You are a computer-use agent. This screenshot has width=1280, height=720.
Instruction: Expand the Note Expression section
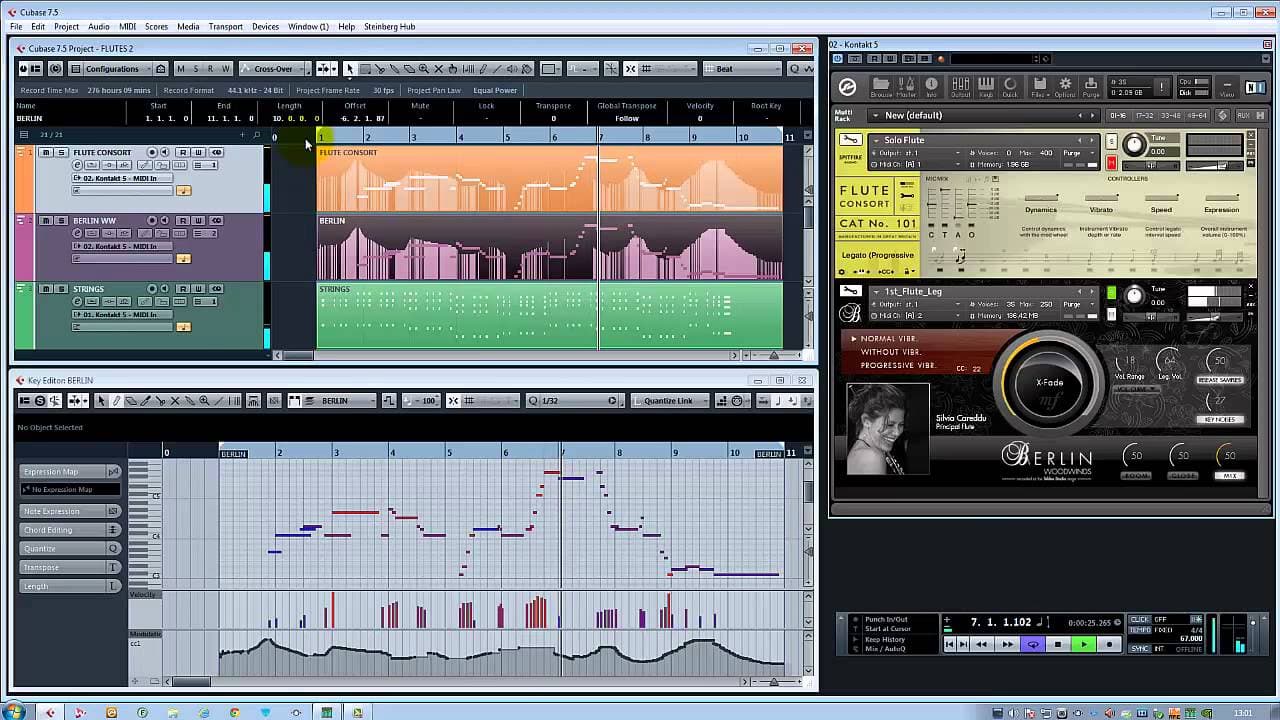70,511
